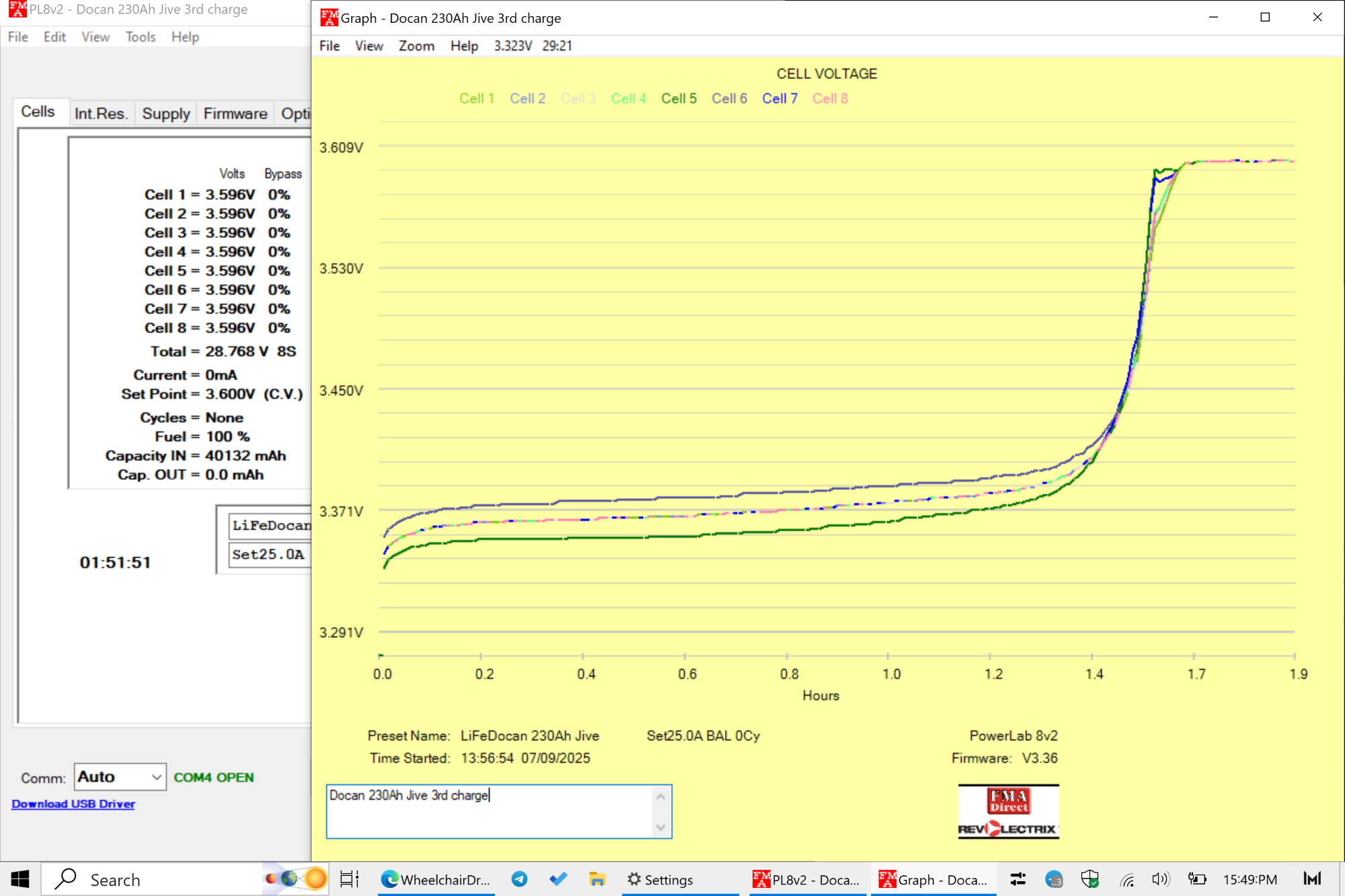Click into the graph notes text field
The image size is (1345, 896).
tap(491, 811)
